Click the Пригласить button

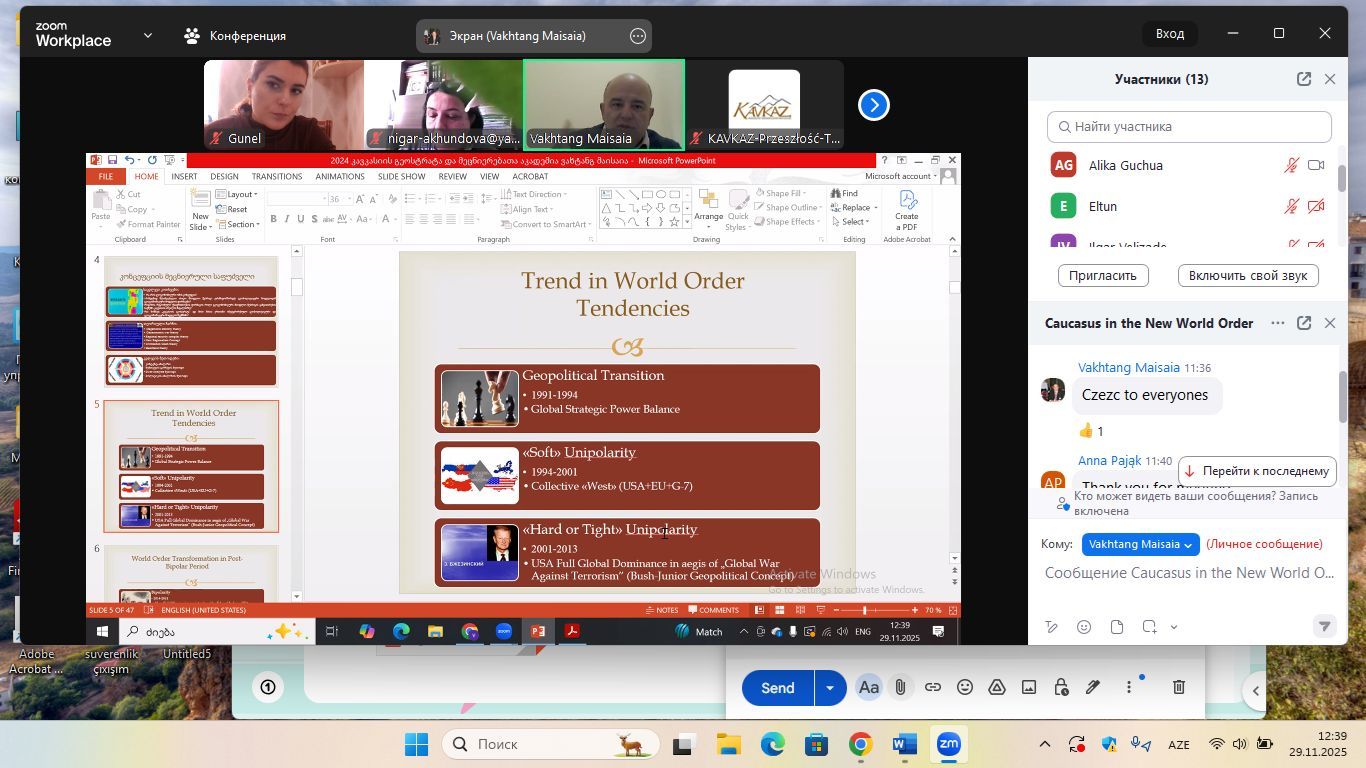[x=1103, y=275]
